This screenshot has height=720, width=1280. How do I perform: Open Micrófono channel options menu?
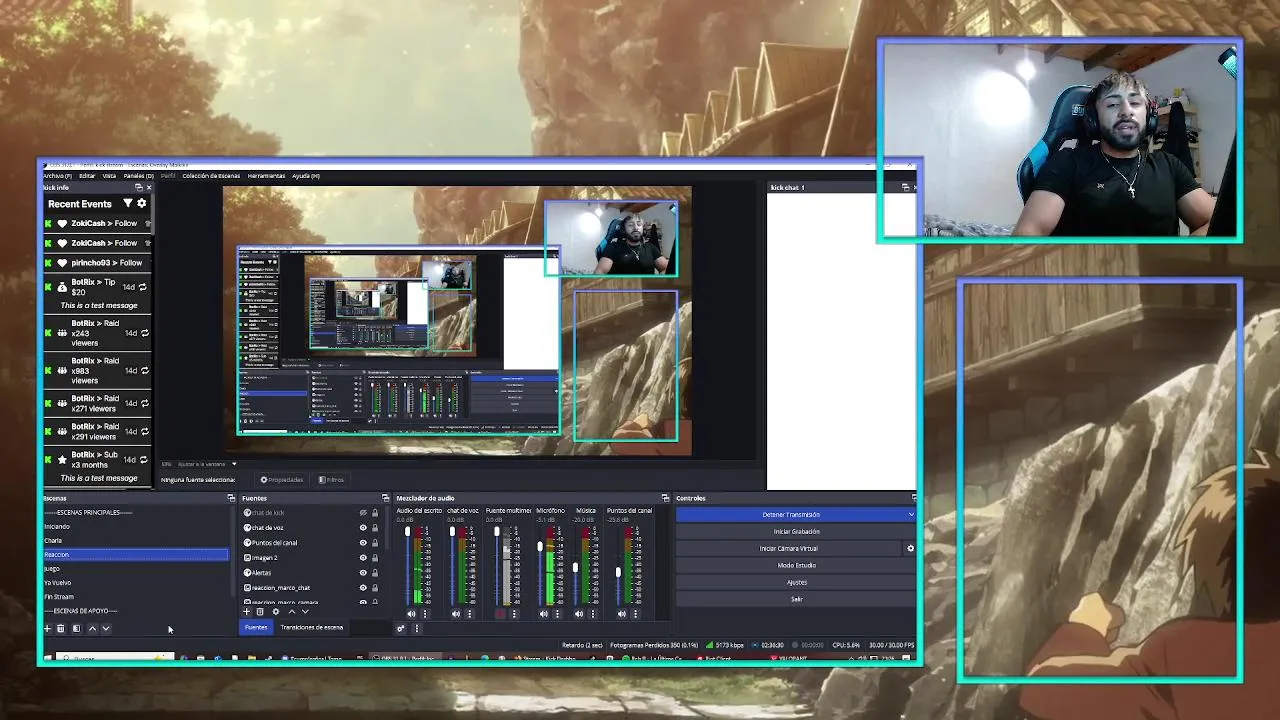[557, 614]
